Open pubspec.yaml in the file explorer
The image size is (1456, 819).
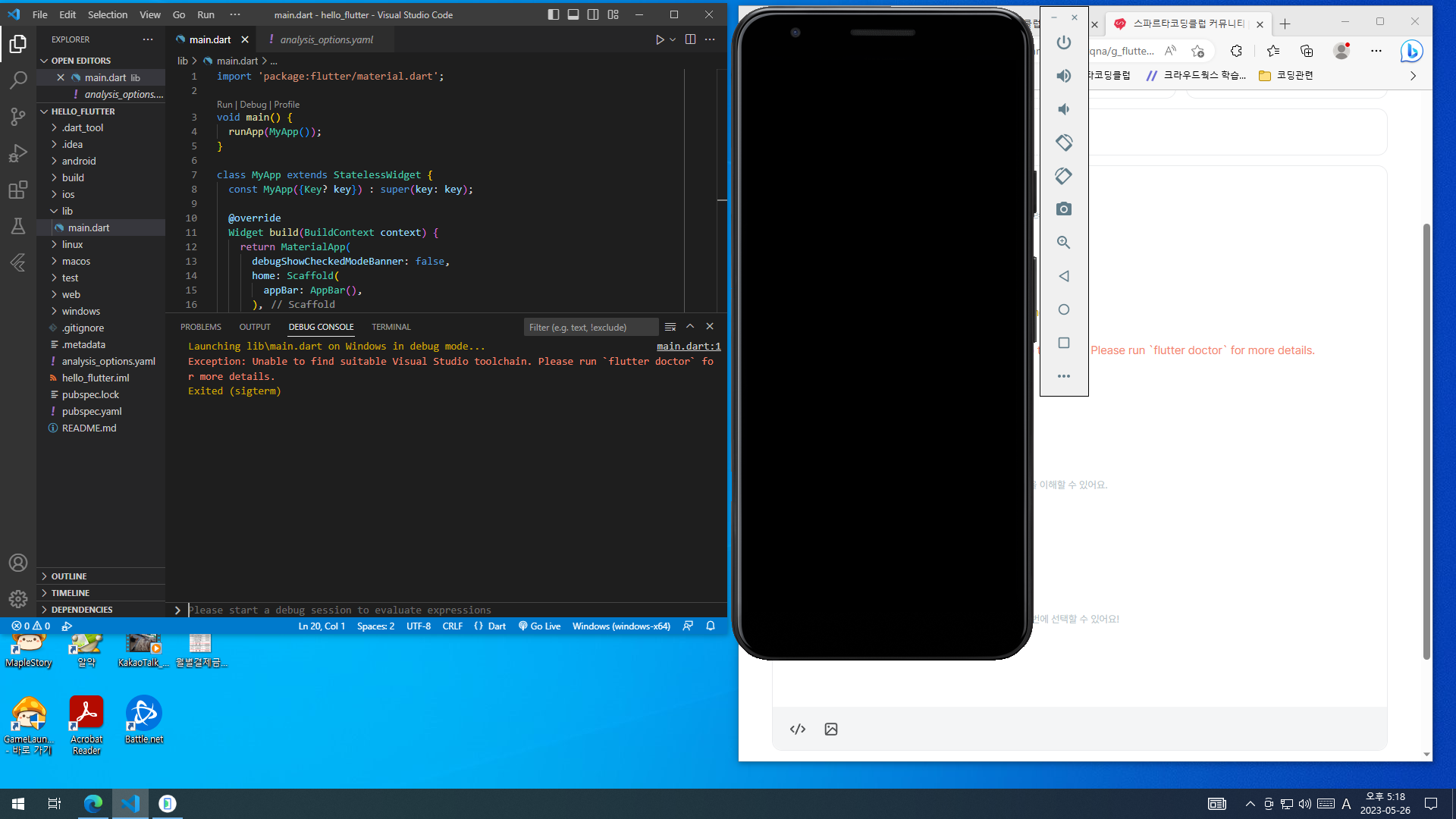(92, 411)
